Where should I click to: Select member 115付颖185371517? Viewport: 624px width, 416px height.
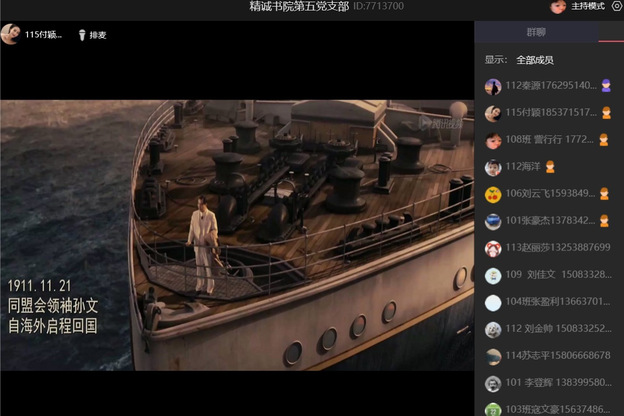tap(549, 113)
